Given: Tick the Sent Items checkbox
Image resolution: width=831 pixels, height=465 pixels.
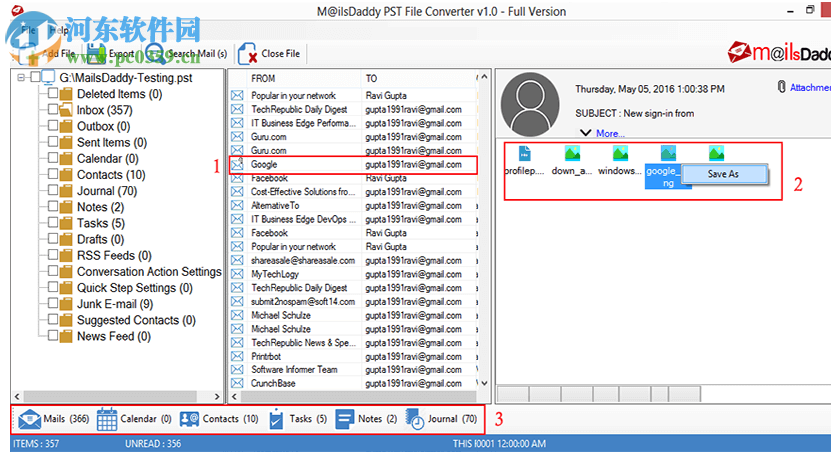Looking at the screenshot, I should (52, 142).
